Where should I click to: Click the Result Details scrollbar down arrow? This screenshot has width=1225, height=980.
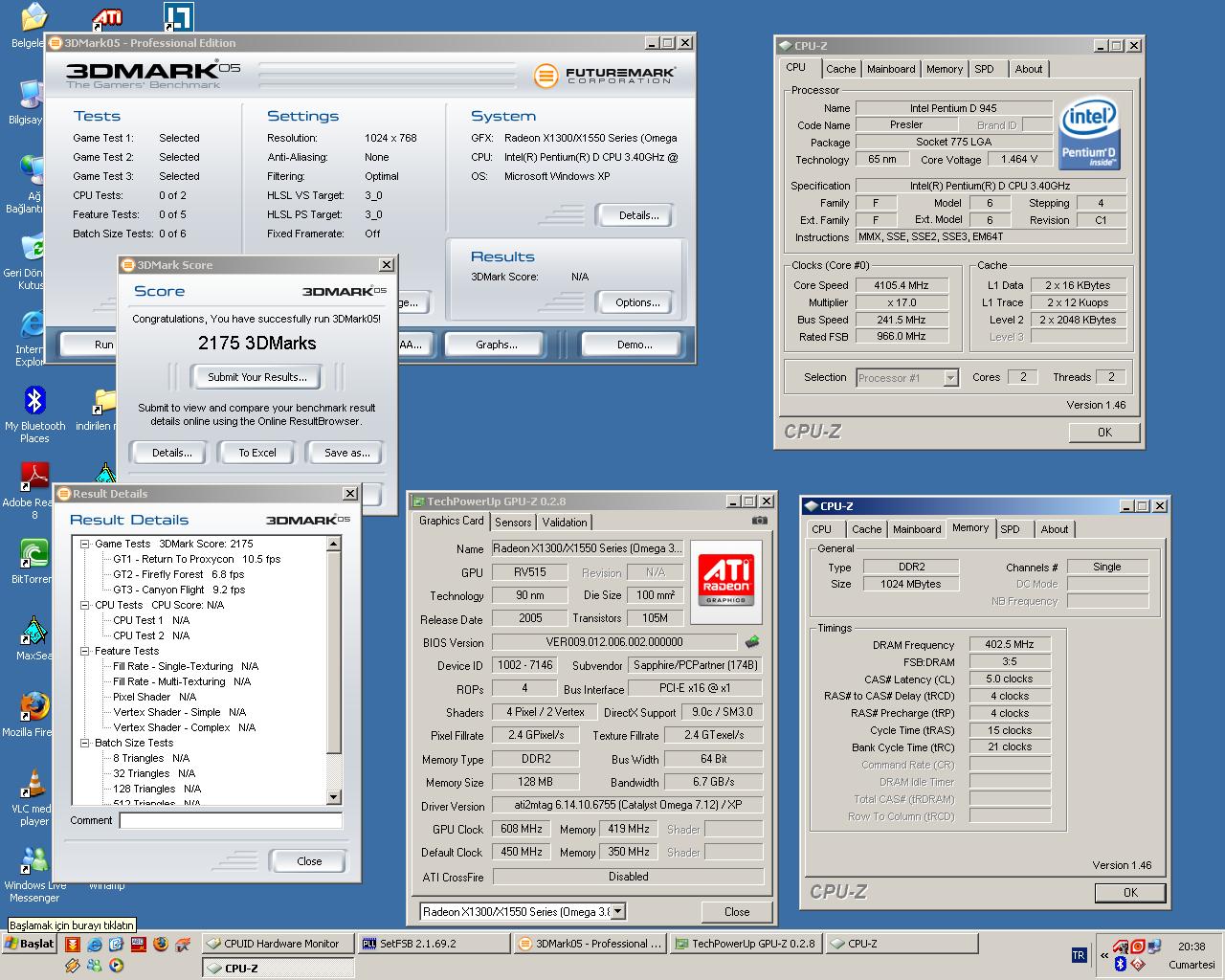334,797
